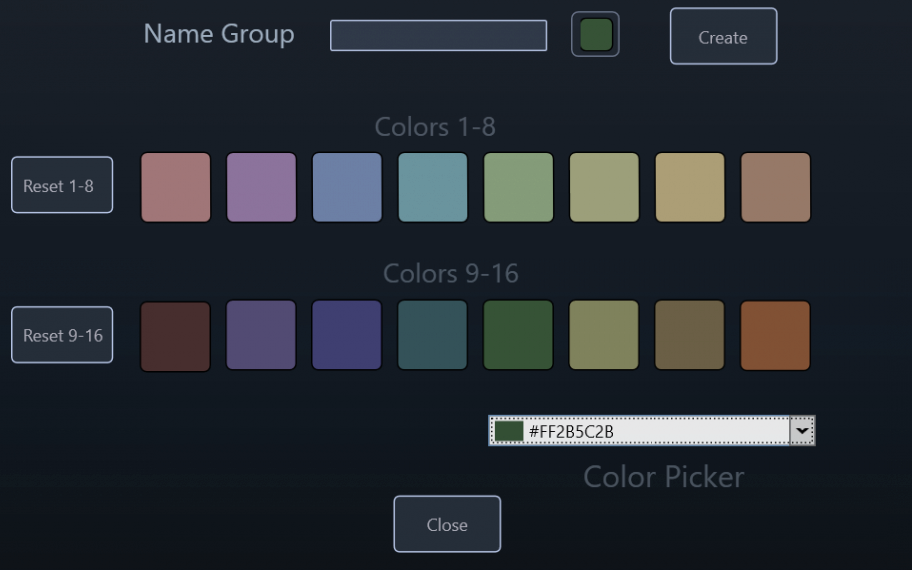Select the pink swatch in Colors 1-8
This screenshot has width=912, height=570.
pos(176,187)
